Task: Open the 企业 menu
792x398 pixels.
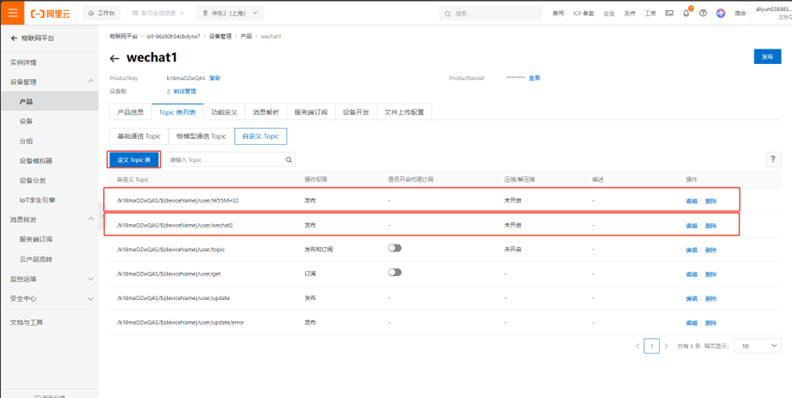Action: [609, 14]
